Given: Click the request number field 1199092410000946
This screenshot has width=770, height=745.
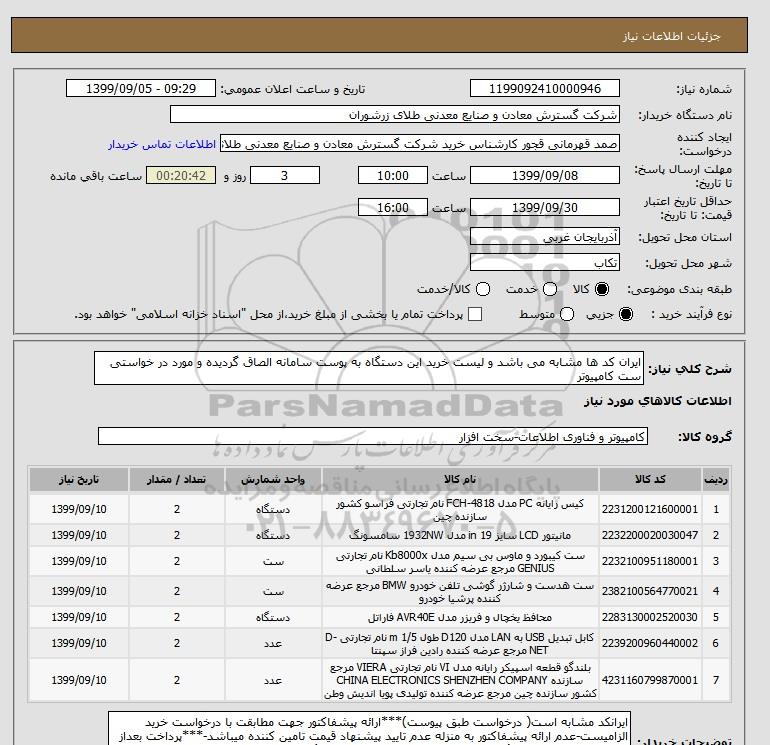Looking at the screenshot, I should [x=545, y=88].
